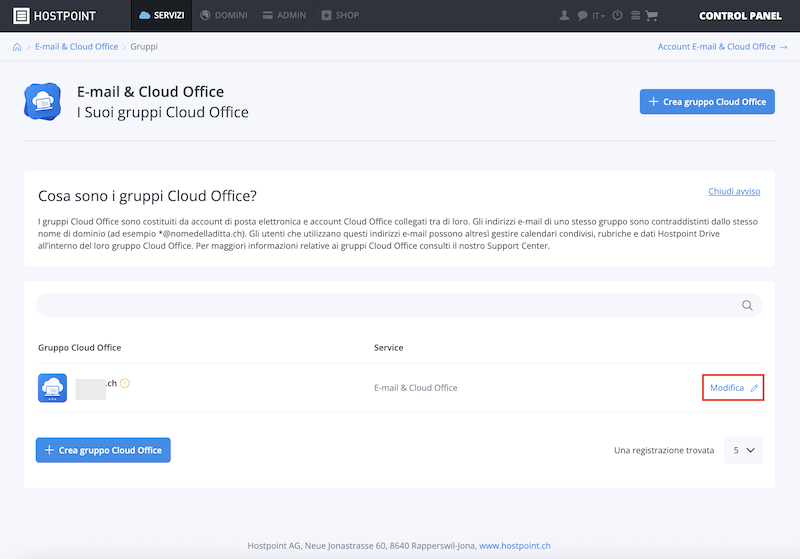This screenshot has width=800, height=559.
Task: Open the Shop tab
Action: pos(340,15)
